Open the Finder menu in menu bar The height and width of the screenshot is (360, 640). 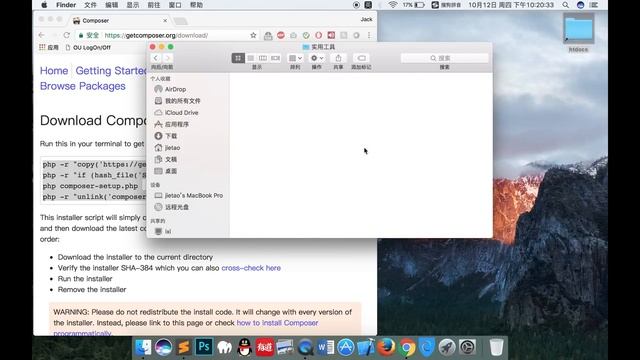pyautogui.click(x=66, y=5)
